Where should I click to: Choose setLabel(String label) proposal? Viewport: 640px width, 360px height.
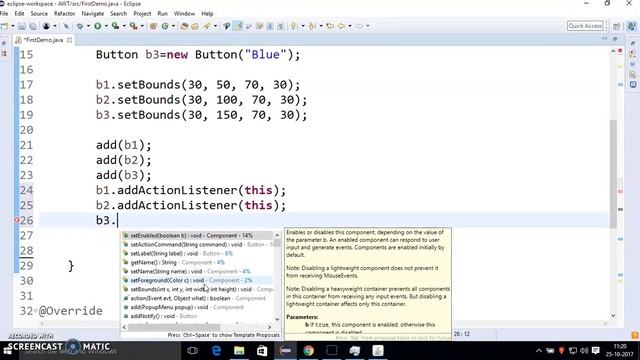198,253
